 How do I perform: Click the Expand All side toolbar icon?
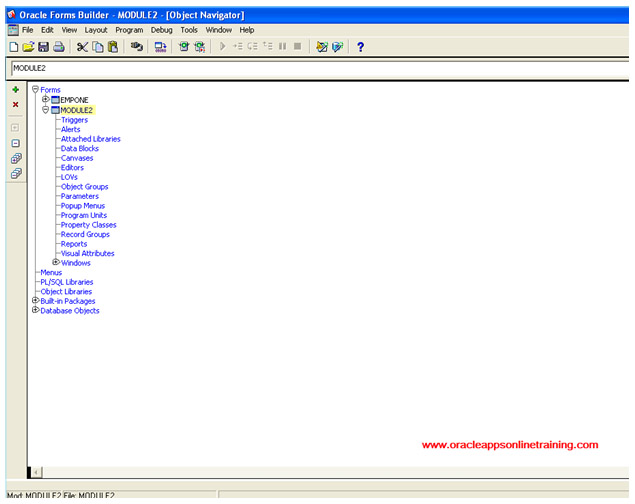(16, 159)
